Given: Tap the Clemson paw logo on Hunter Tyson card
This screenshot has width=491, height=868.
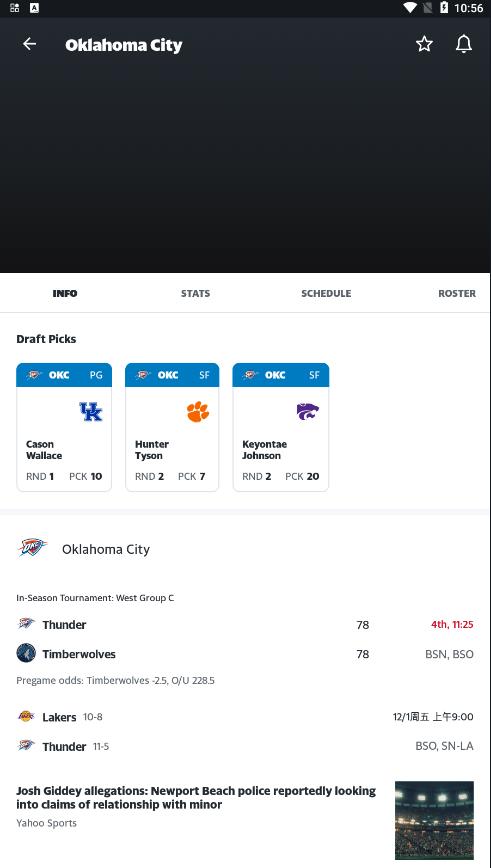Looking at the screenshot, I should 198,412.
